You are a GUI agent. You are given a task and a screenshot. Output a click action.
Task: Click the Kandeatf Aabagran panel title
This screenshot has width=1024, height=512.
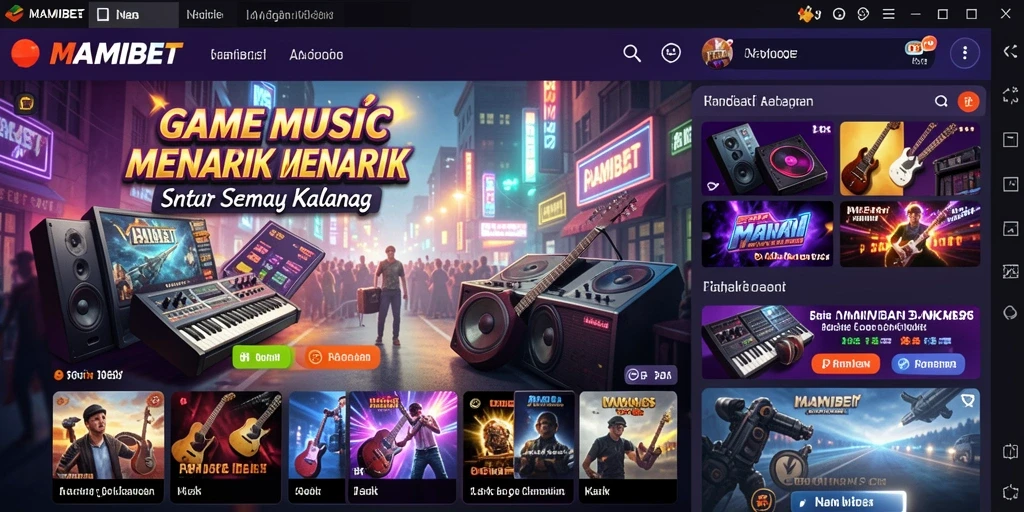point(758,101)
